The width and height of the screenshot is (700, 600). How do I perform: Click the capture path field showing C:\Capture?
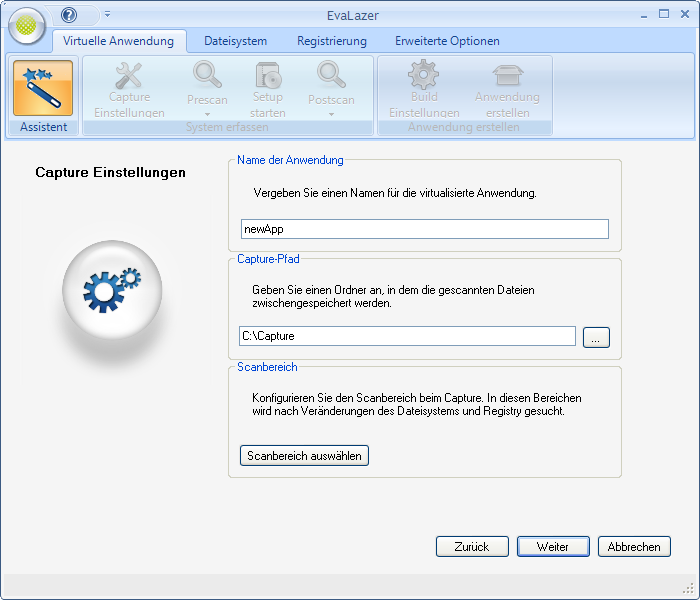(406, 336)
